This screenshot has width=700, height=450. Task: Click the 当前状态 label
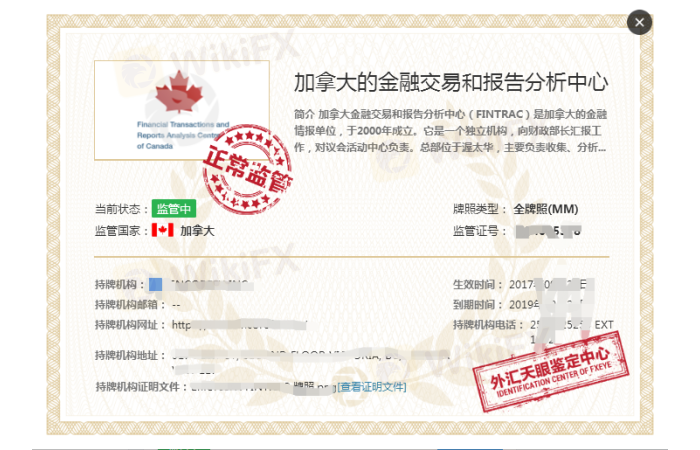(121, 209)
